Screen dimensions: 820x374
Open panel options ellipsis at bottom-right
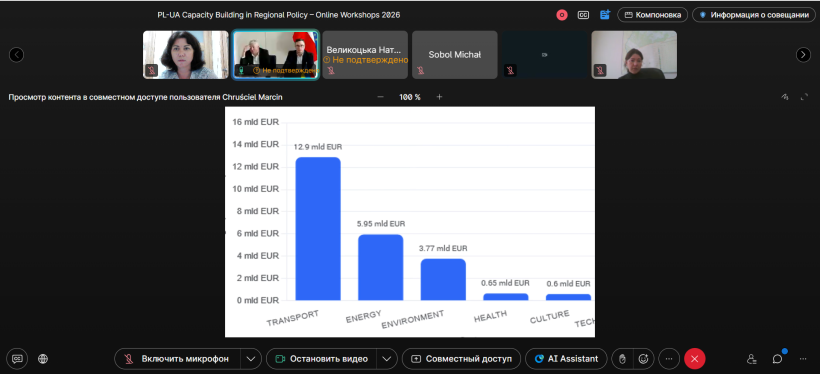[803, 359]
